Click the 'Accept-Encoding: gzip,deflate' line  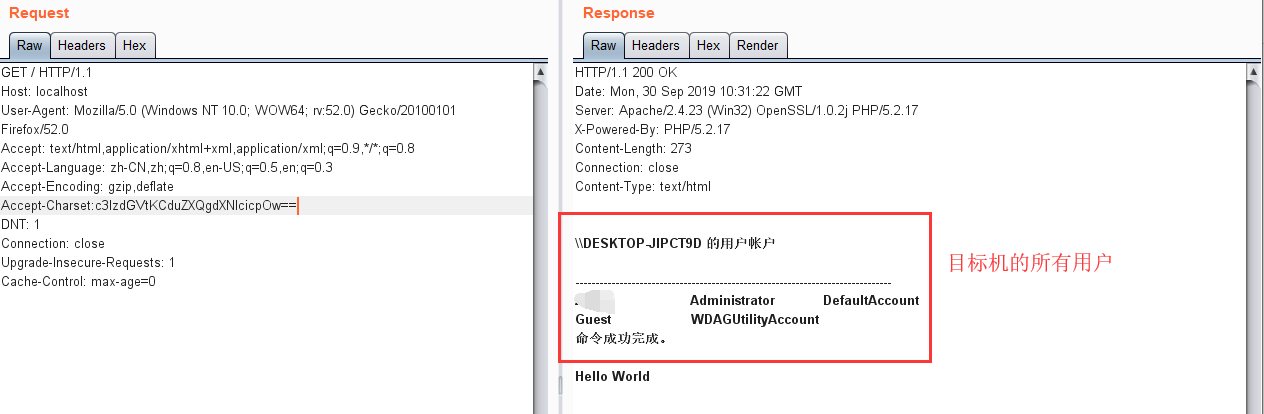point(87,187)
